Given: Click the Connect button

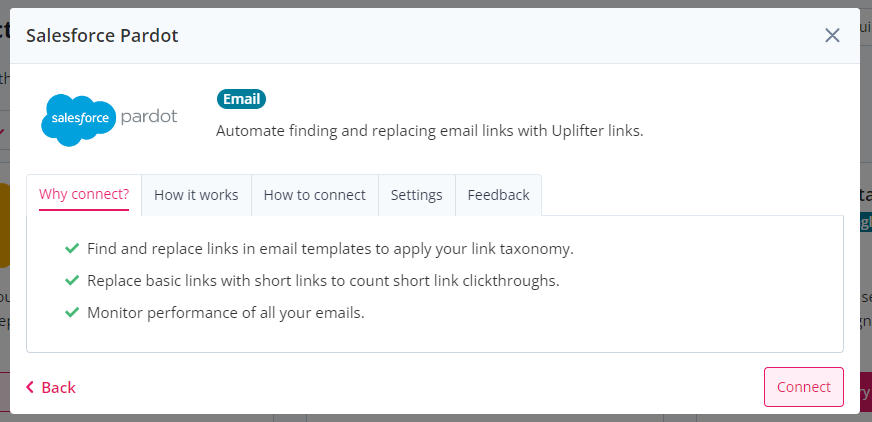Looking at the screenshot, I should pos(804,387).
